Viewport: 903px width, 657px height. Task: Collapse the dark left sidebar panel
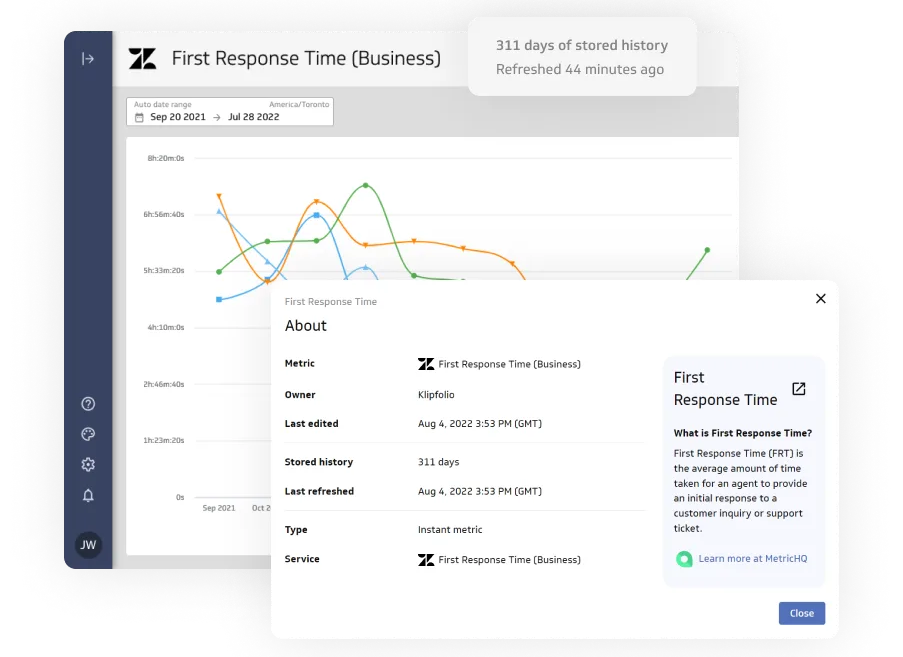[x=88, y=58]
